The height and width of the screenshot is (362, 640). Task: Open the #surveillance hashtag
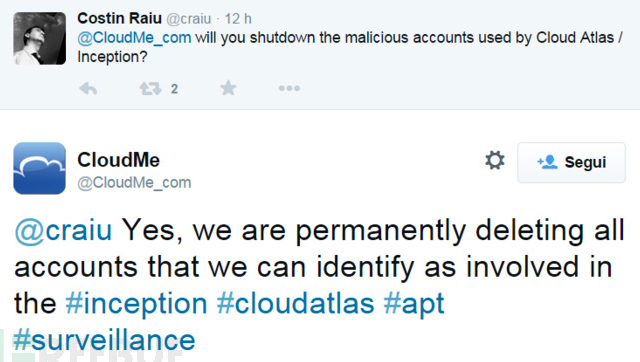click(x=104, y=340)
